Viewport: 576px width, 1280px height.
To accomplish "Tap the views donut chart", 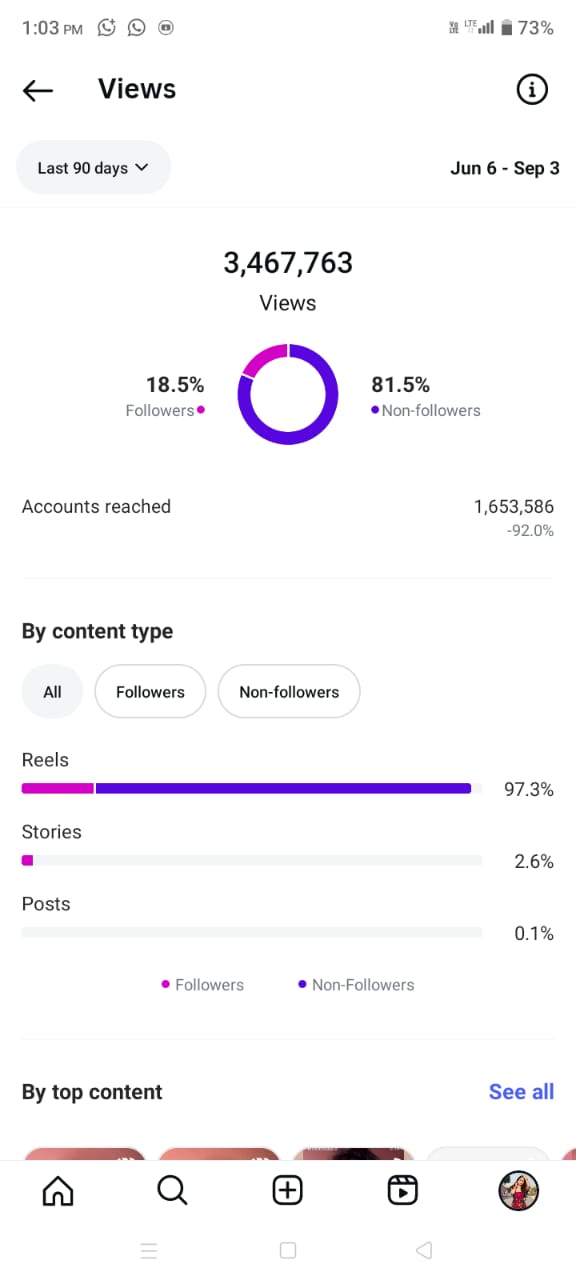I will coord(288,394).
